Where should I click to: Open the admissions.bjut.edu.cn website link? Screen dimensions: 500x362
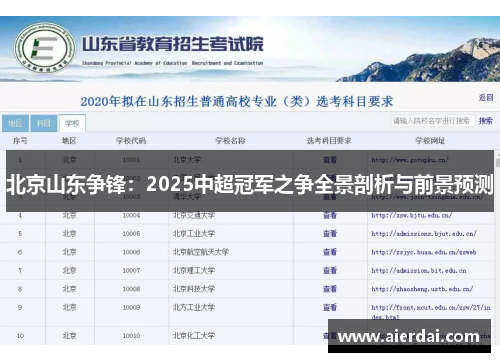click(x=424, y=234)
